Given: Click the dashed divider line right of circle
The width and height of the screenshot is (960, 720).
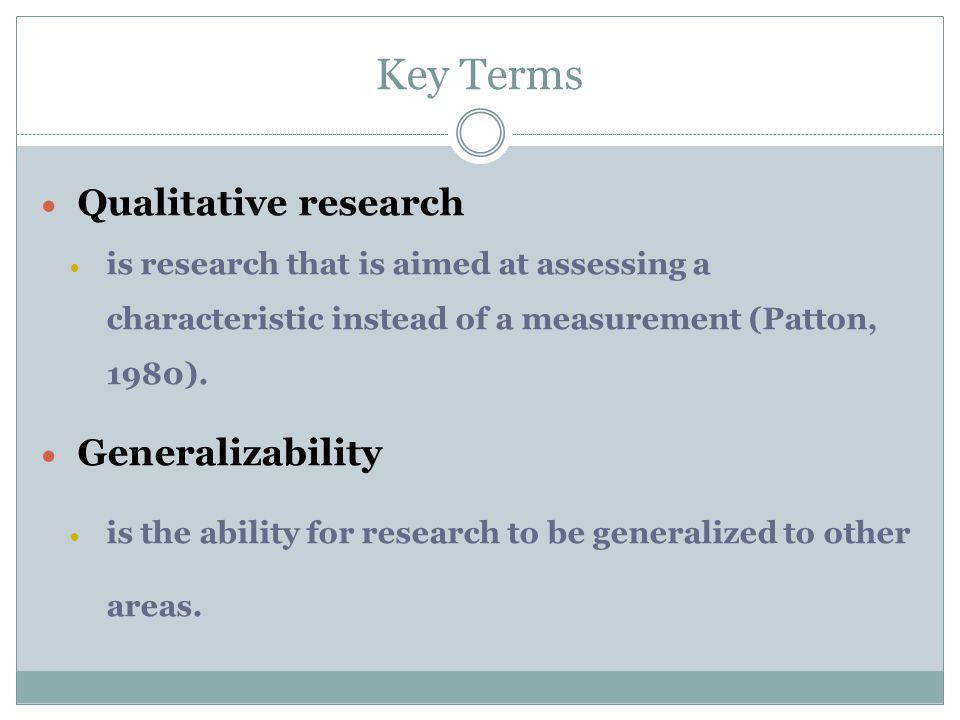Looking at the screenshot, I should click(x=728, y=134).
